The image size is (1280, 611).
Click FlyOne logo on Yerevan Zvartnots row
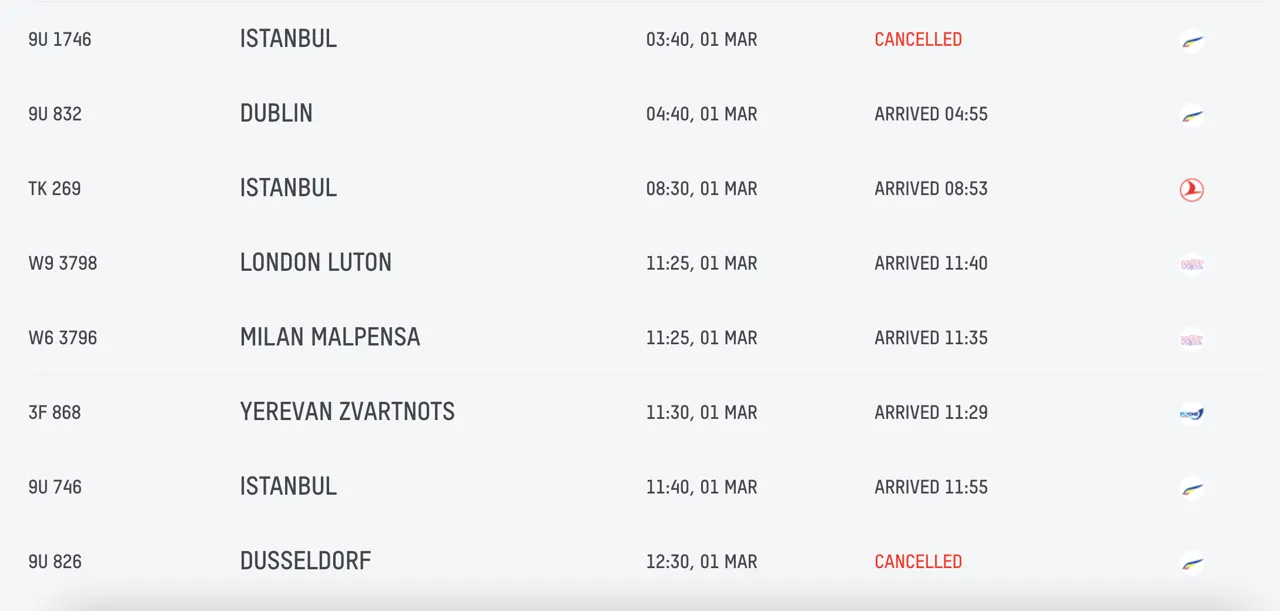coord(1191,413)
